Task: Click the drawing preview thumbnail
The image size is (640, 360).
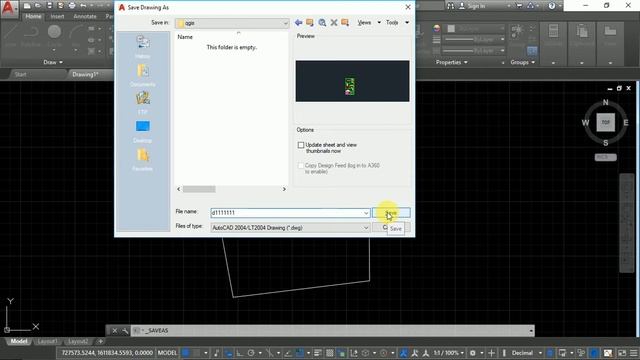Action: [352, 81]
